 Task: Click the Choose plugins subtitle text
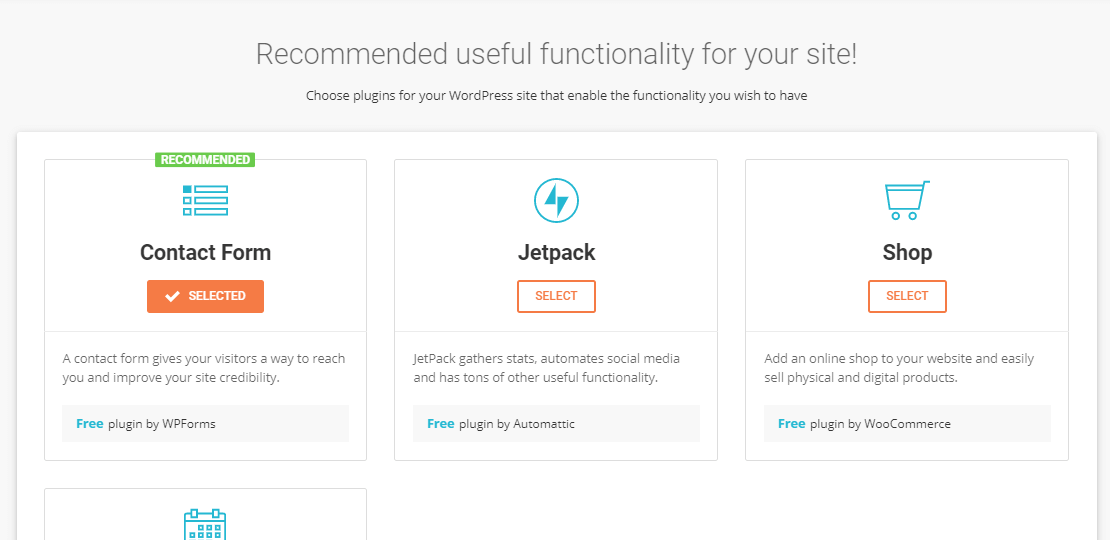[556, 97]
